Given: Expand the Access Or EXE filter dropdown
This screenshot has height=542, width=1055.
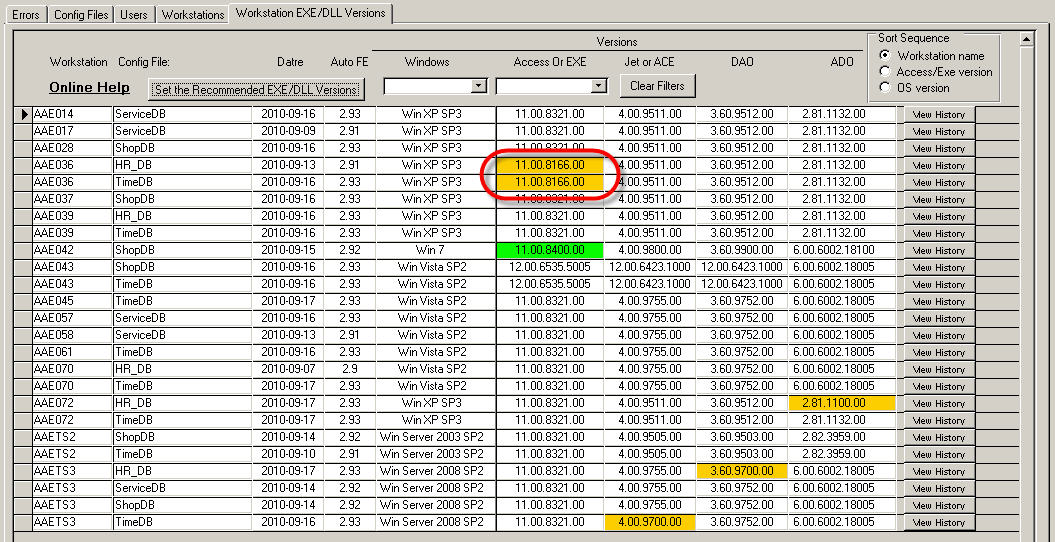Looking at the screenshot, I should click(599, 86).
